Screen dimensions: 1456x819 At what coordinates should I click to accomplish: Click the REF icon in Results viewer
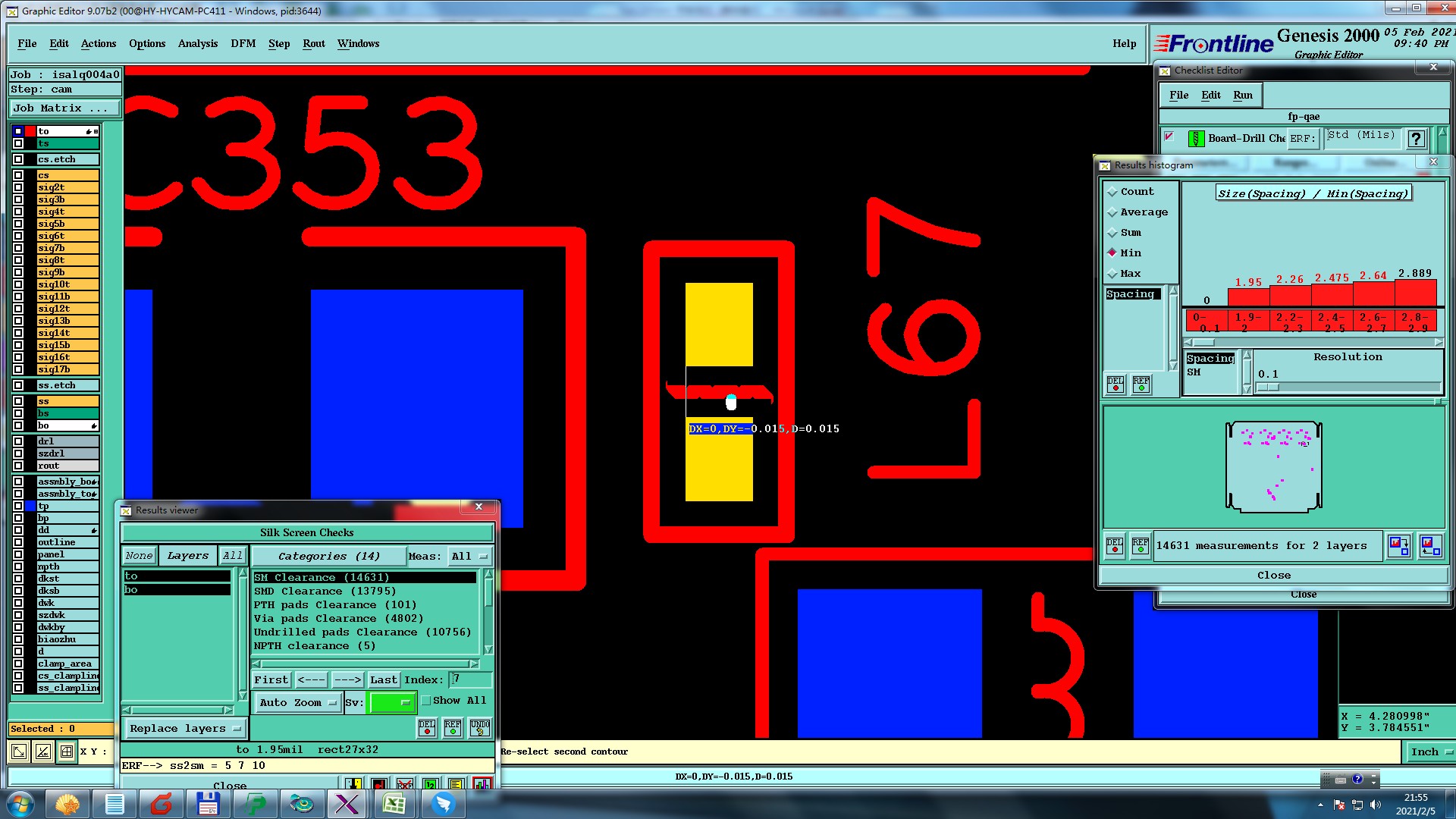[x=453, y=727]
